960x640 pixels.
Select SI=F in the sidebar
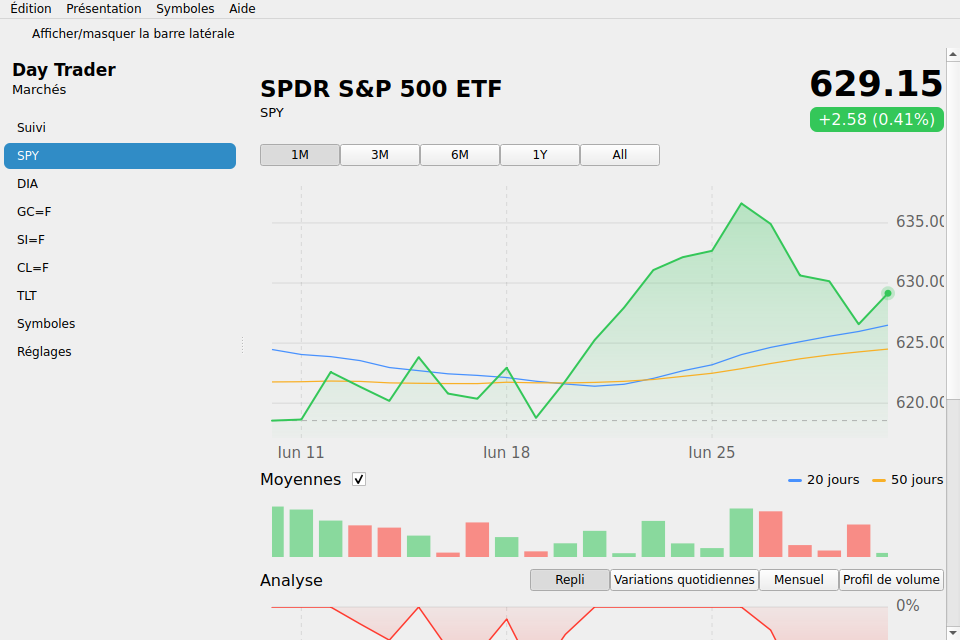120,240
